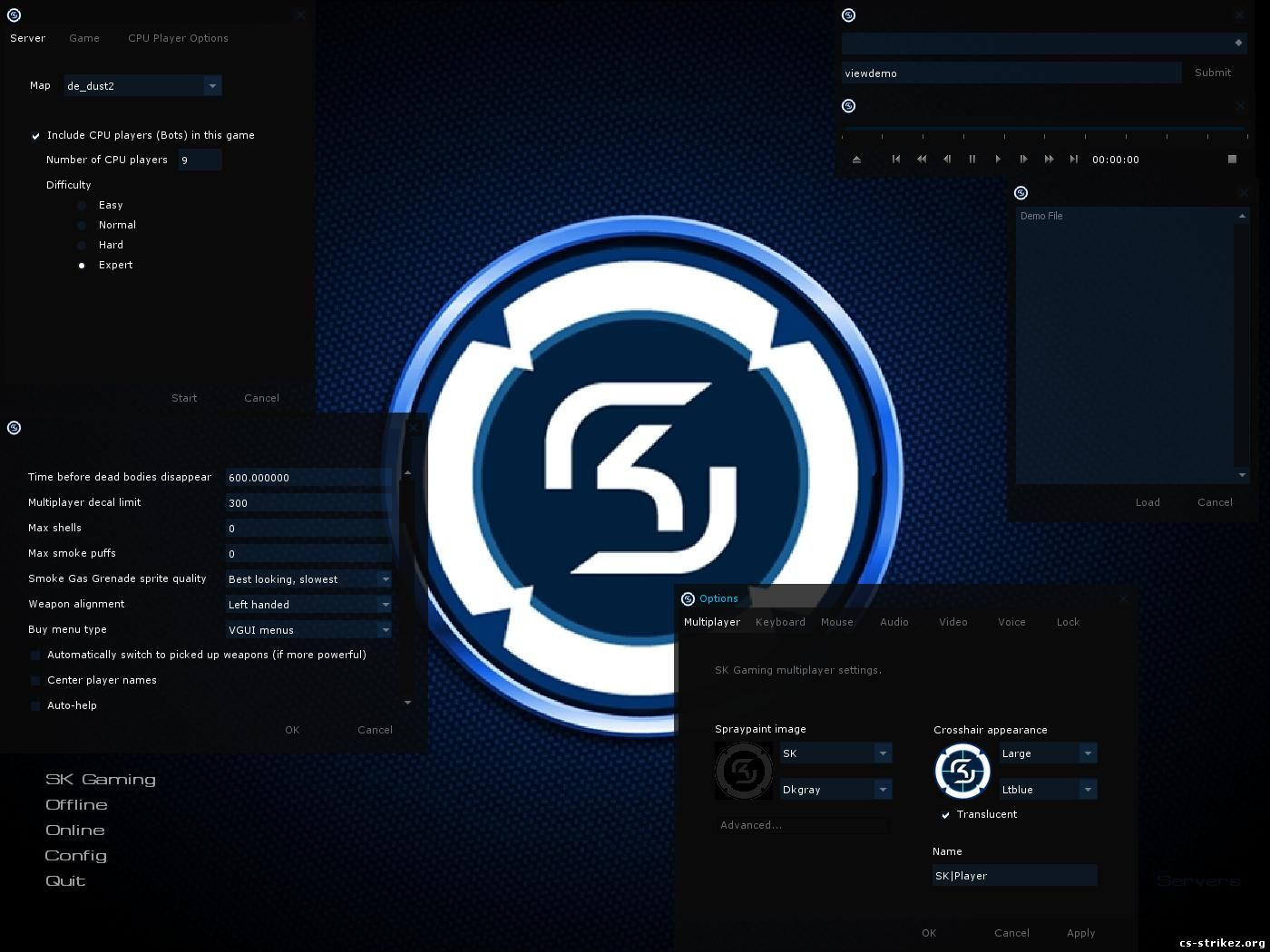Select the Hard difficulty radio button
The height and width of the screenshot is (952, 1270).
point(82,246)
